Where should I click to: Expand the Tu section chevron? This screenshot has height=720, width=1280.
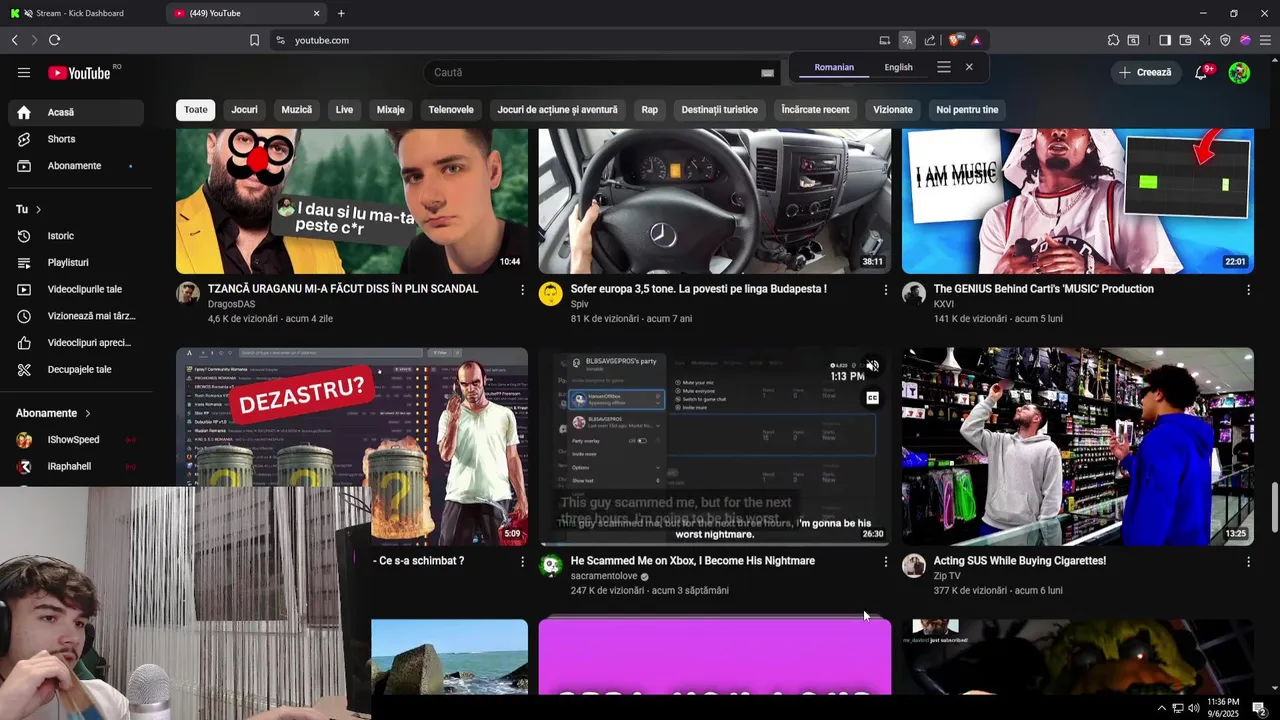tap(39, 210)
